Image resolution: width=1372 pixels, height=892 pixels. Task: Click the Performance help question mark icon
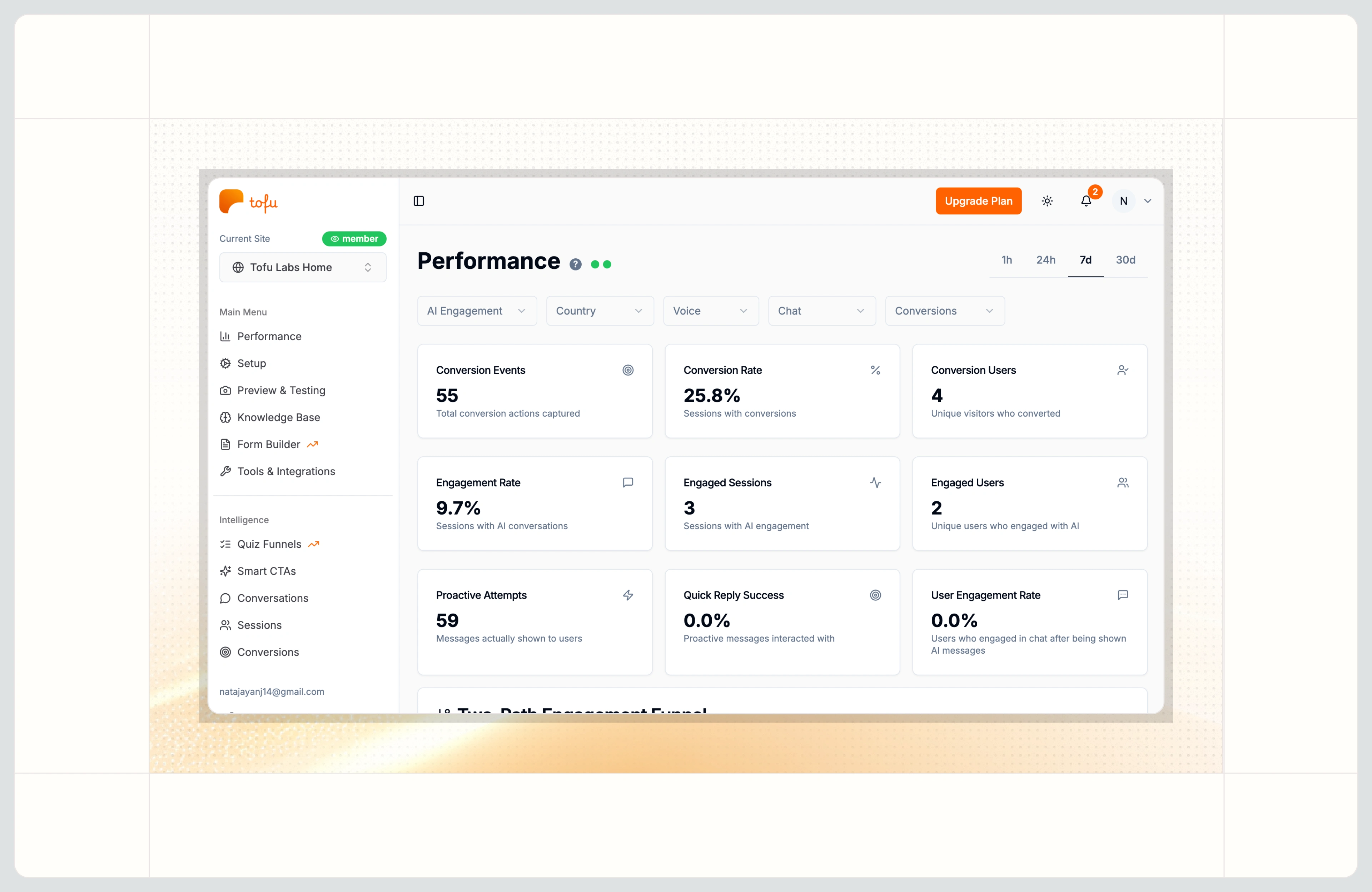pyautogui.click(x=575, y=264)
